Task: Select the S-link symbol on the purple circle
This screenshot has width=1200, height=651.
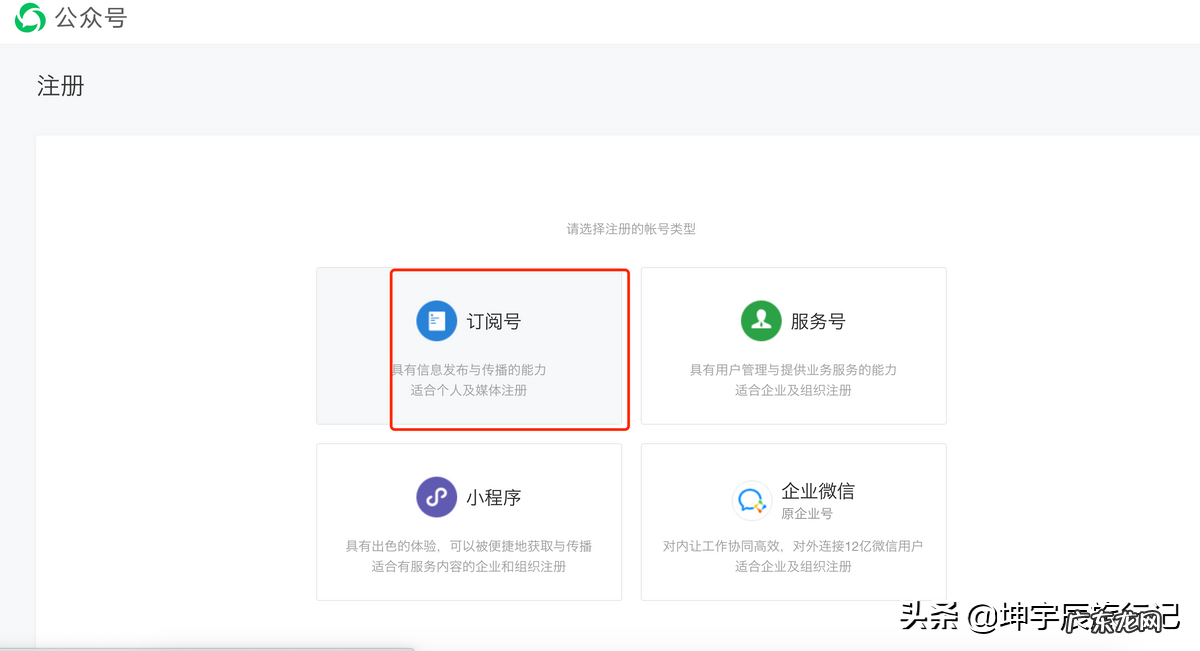Action: [436, 496]
